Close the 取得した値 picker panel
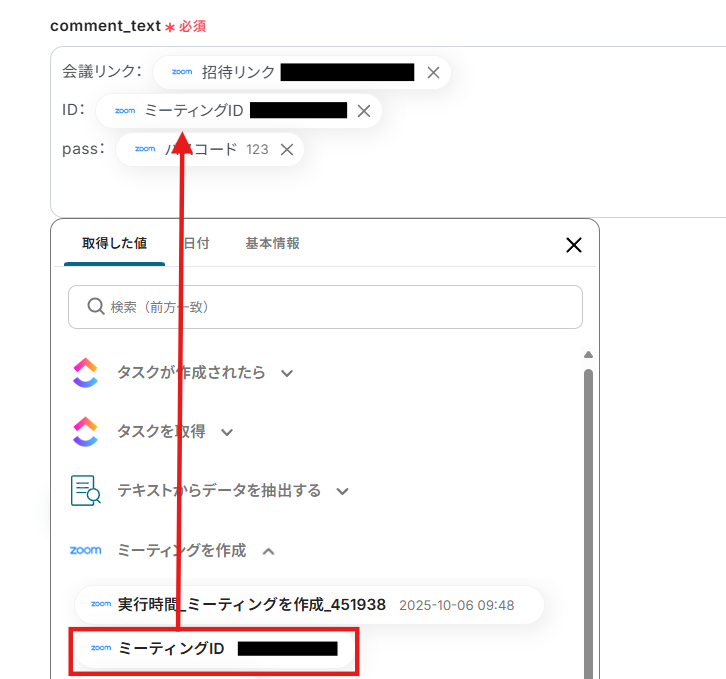 click(x=574, y=245)
